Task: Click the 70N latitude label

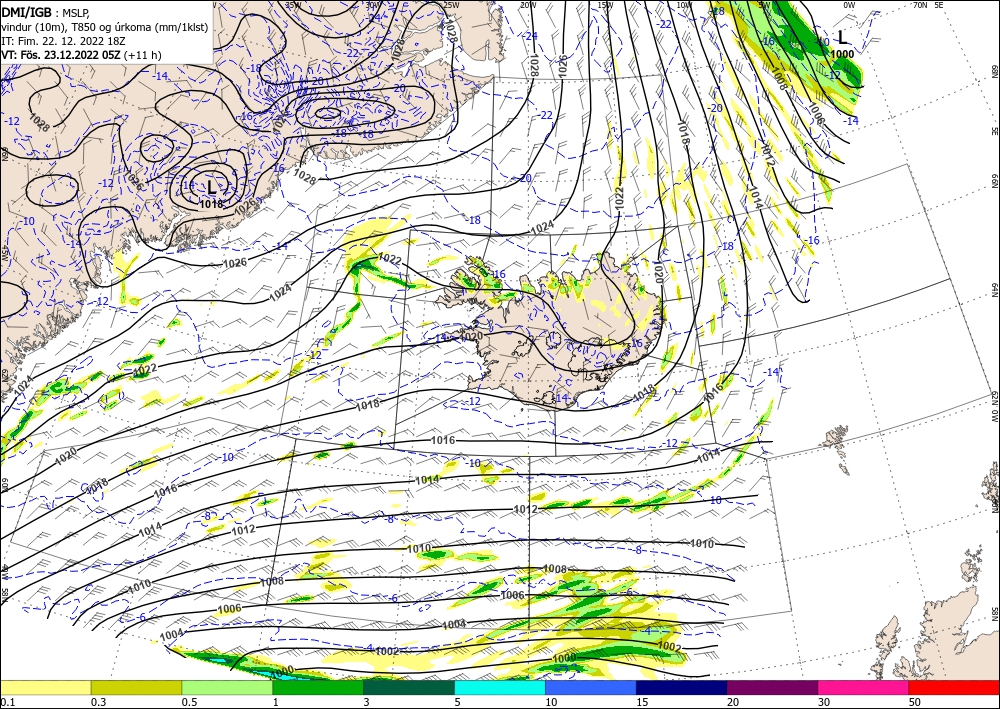Action: tap(920, 4)
